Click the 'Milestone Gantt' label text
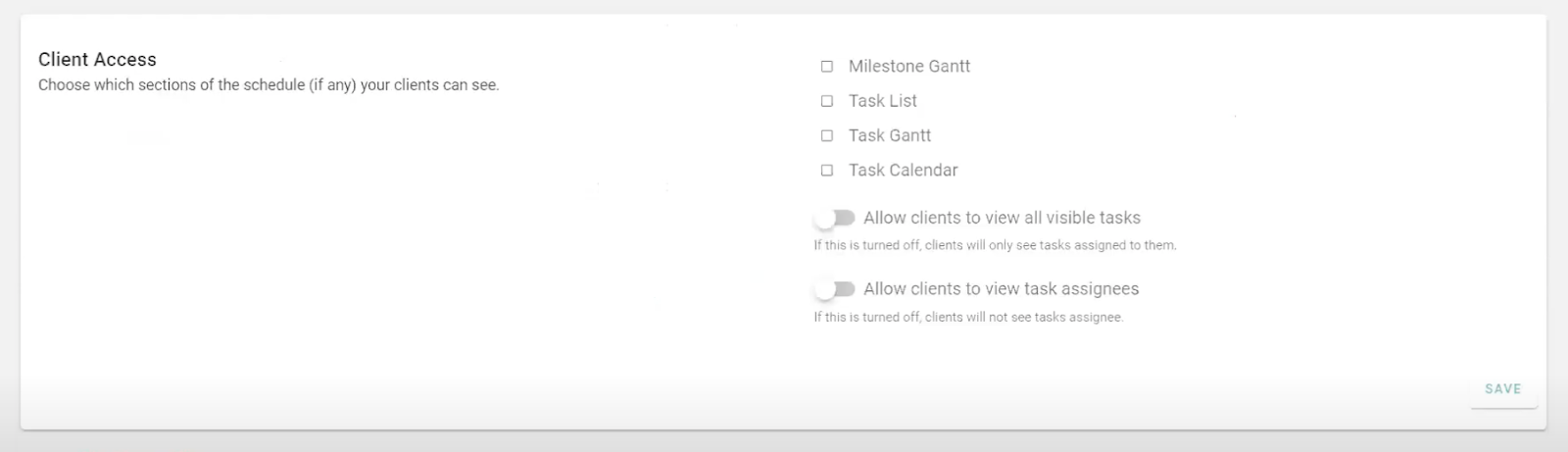Viewport: 1568px width, 452px height. coord(908,67)
